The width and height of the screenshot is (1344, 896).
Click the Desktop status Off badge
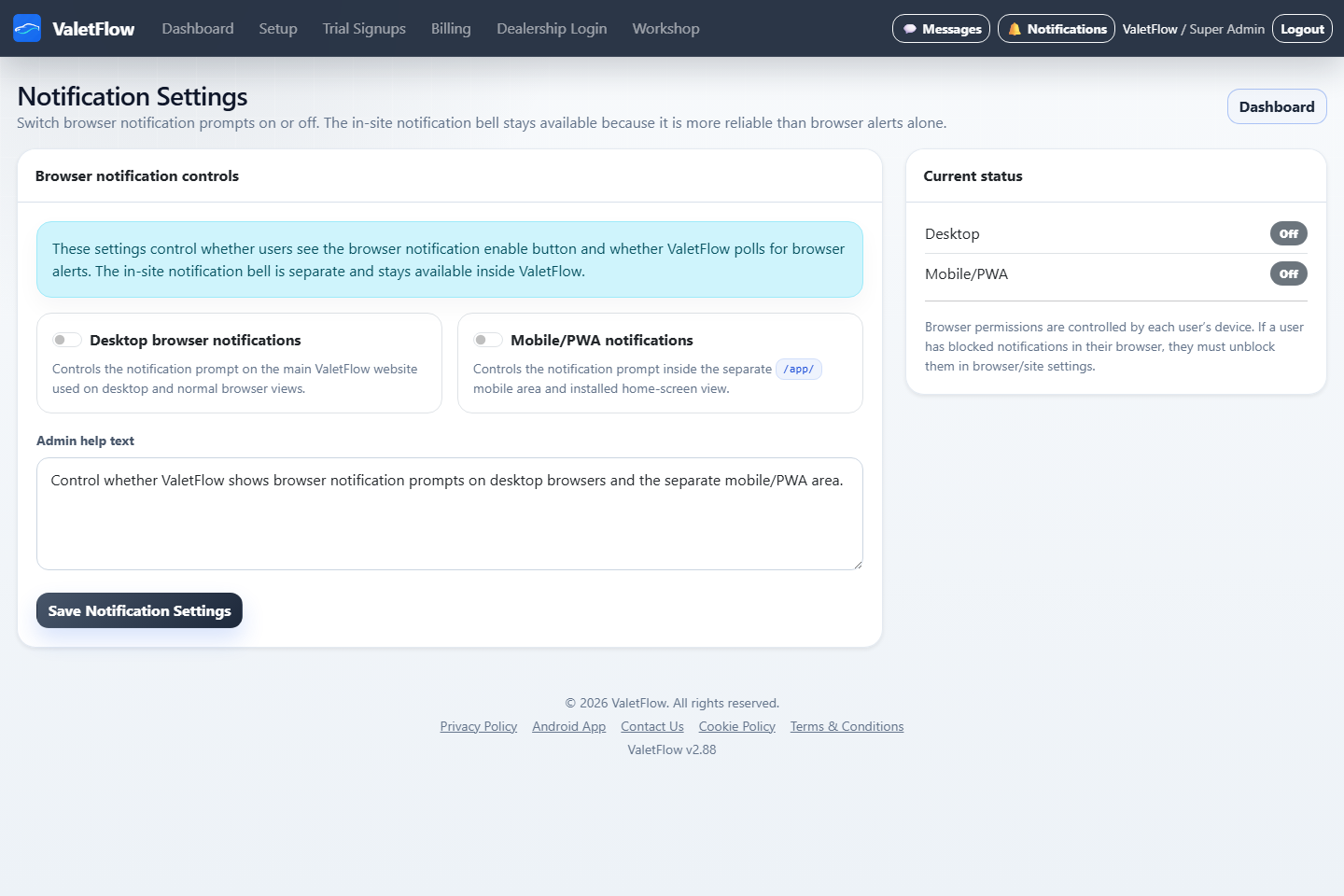tap(1289, 233)
